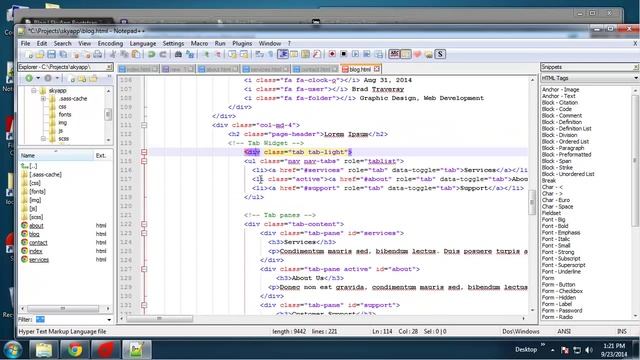The height and width of the screenshot is (360, 640).
Task: Save the current file with the toolbar icon
Action: [x=51, y=54]
